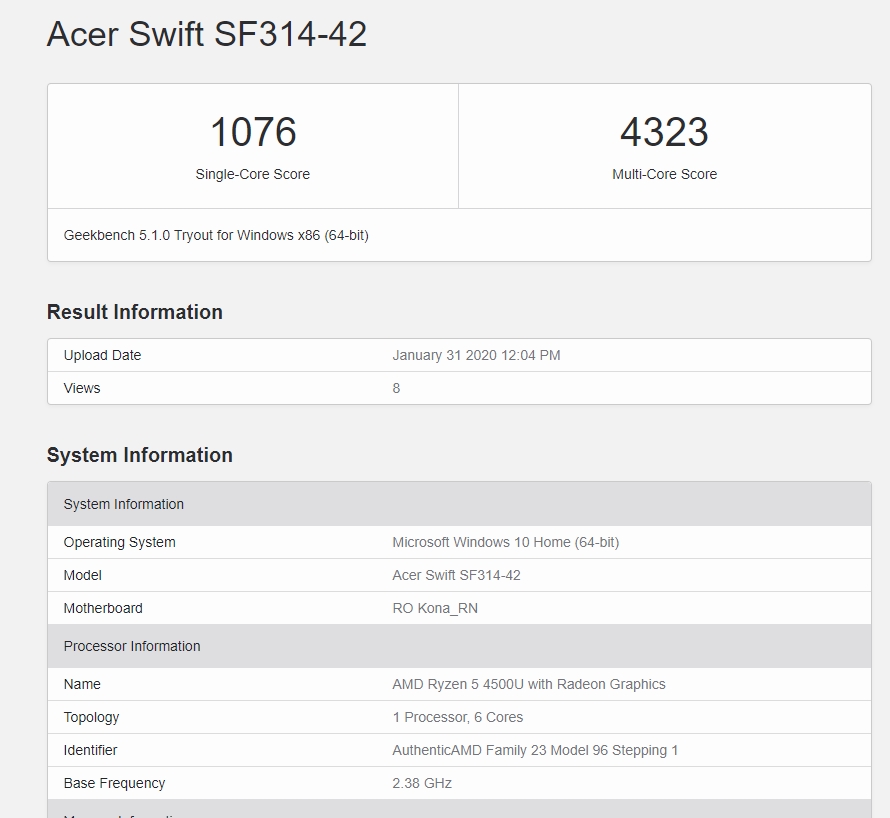
Task: Click the Views row label
Action: 82,388
